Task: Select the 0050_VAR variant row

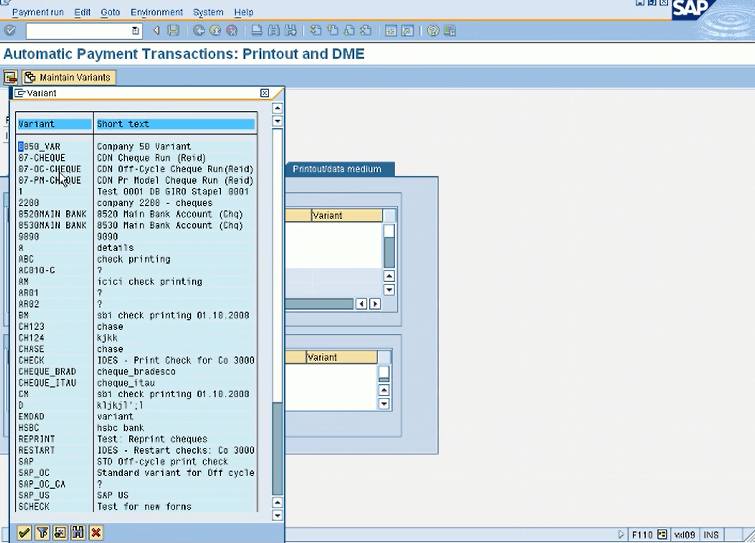Action: pyautogui.click(x=136, y=146)
